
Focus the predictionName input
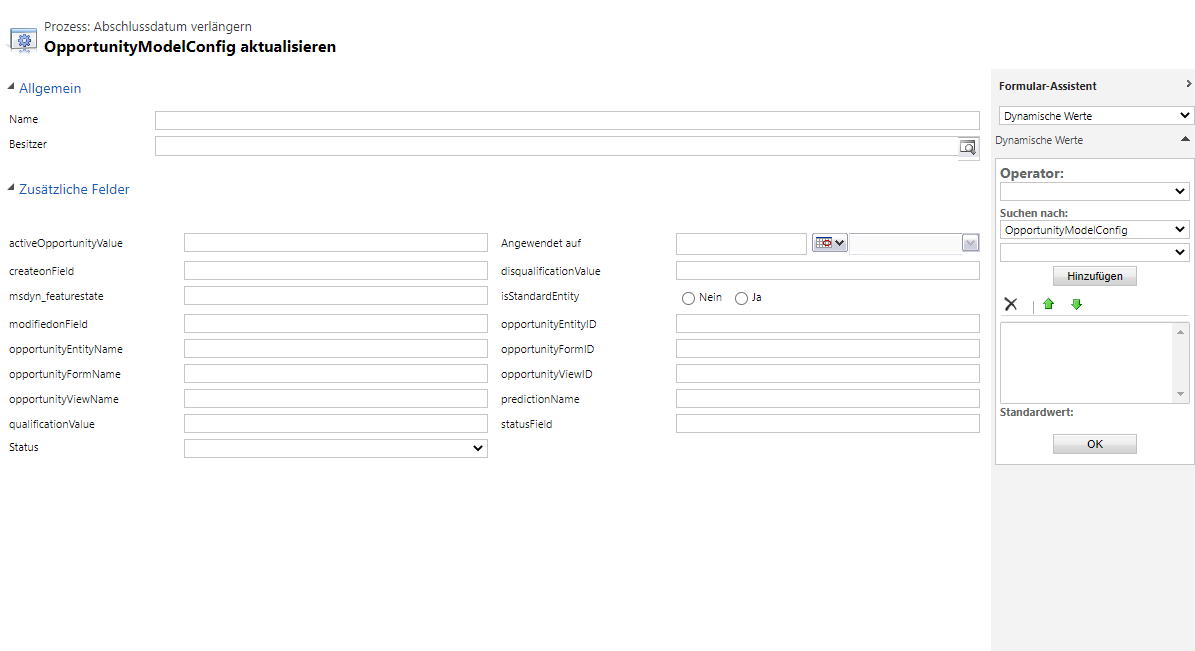click(x=828, y=399)
